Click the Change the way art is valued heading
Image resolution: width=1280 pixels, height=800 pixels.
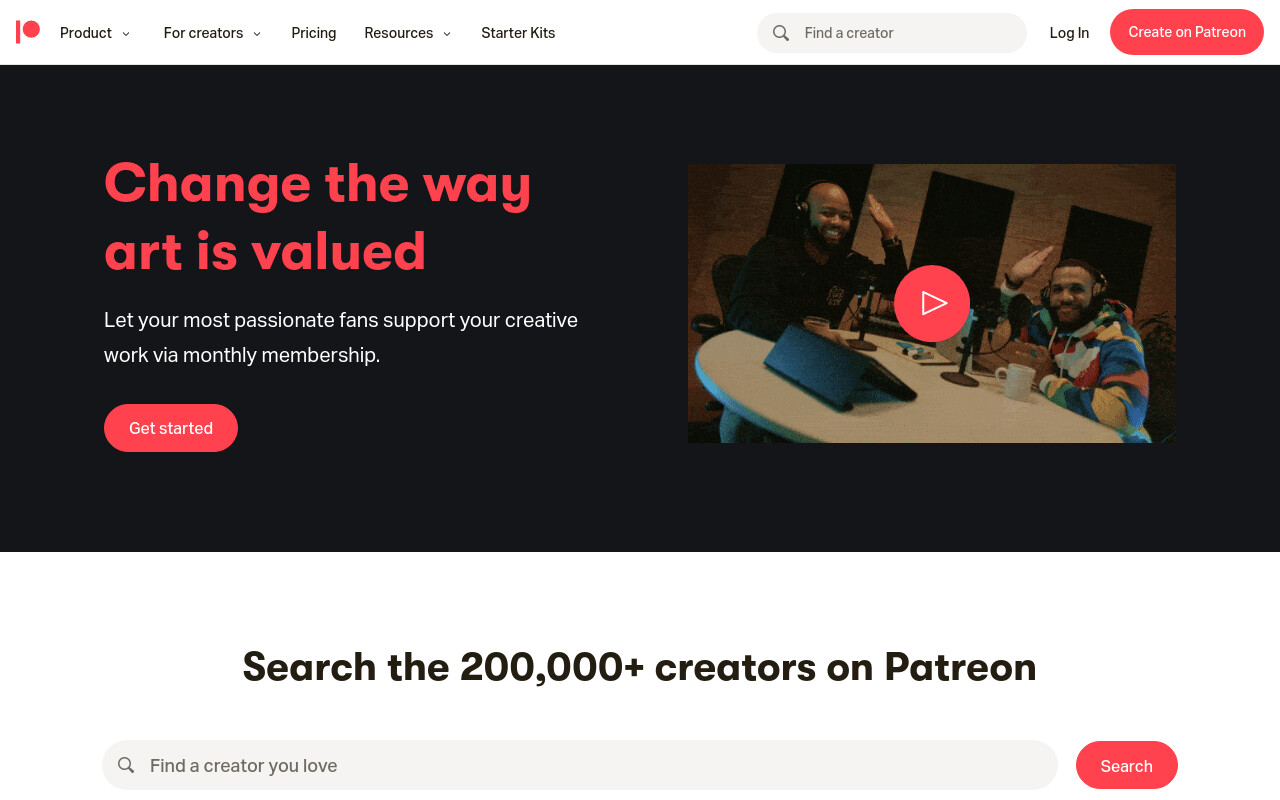click(x=318, y=217)
